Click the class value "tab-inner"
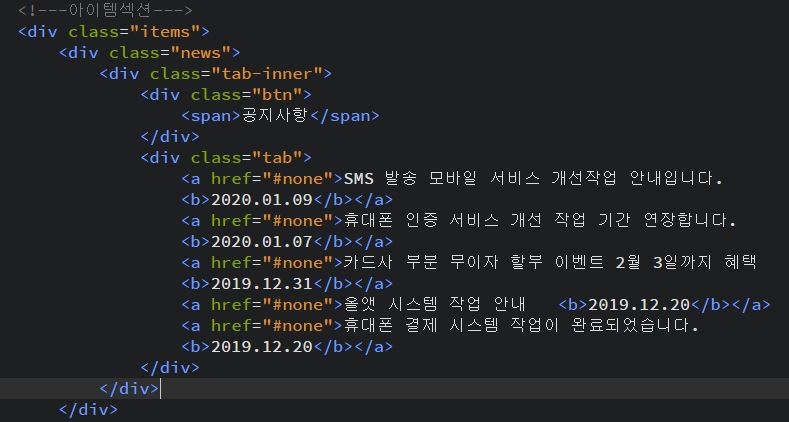Image resolution: width=789 pixels, height=422 pixels. pyautogui.click(x=267, y=74)
